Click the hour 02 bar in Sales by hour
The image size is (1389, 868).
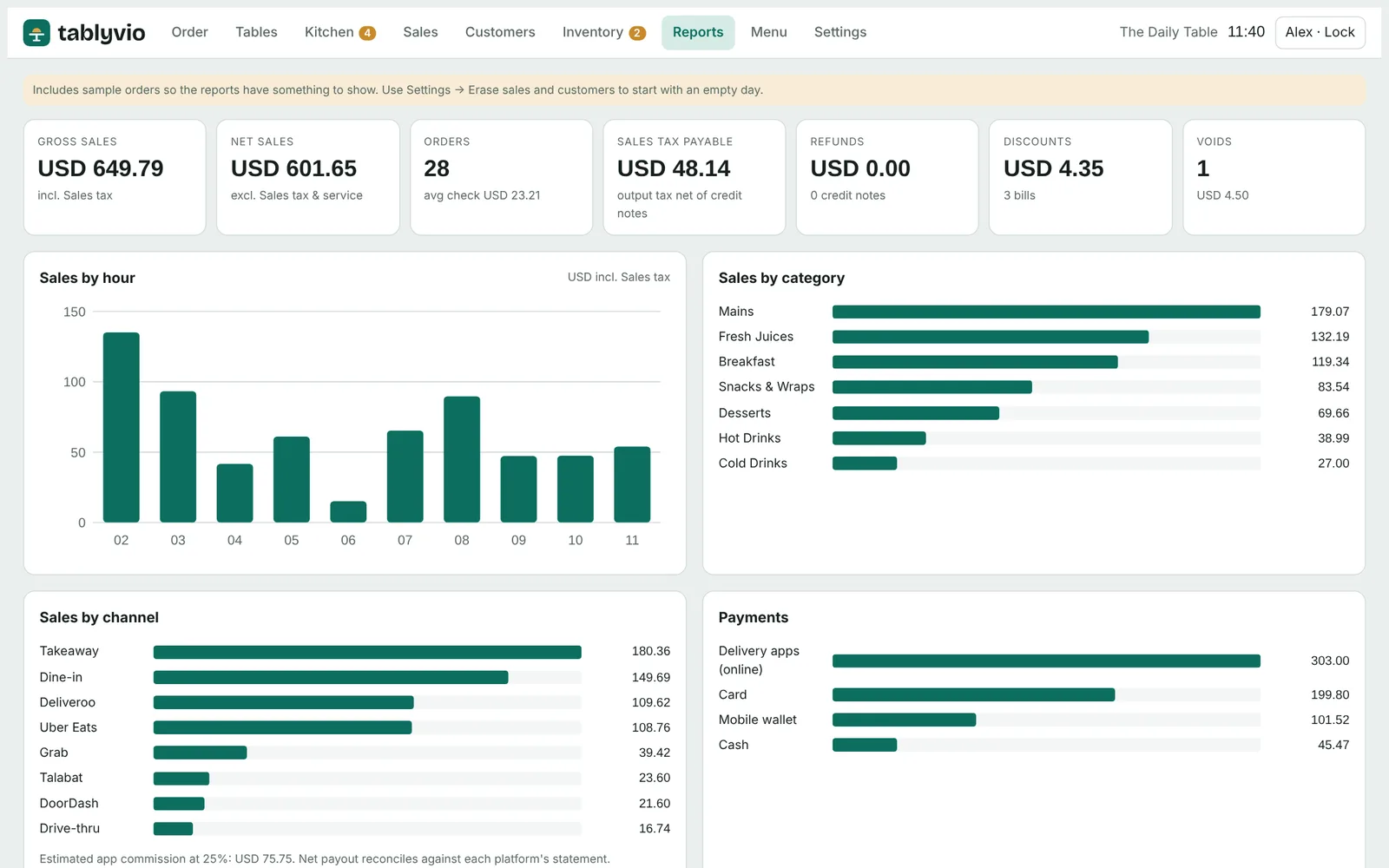click(122, 427)
